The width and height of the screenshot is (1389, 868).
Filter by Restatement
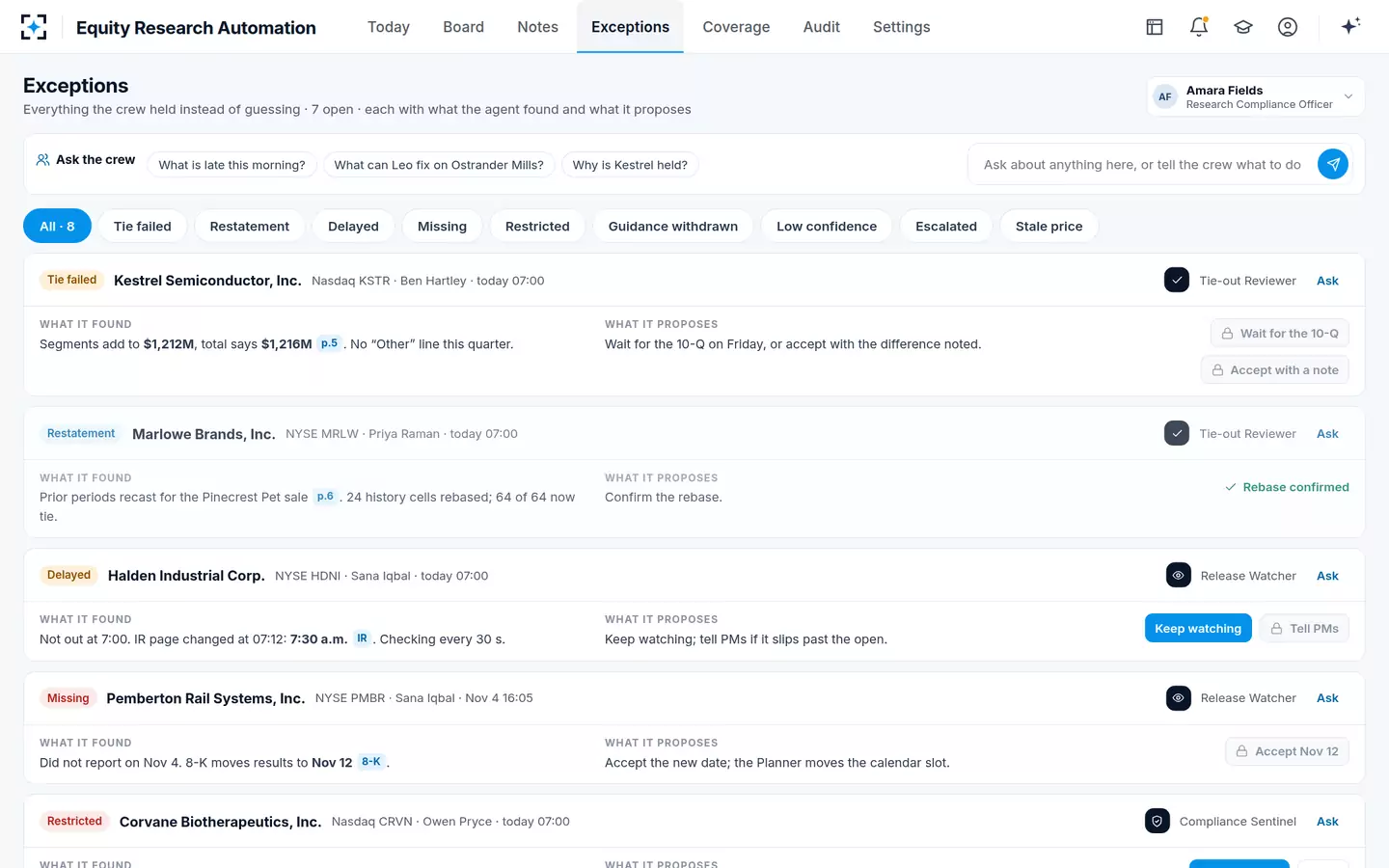click(250, 226)
